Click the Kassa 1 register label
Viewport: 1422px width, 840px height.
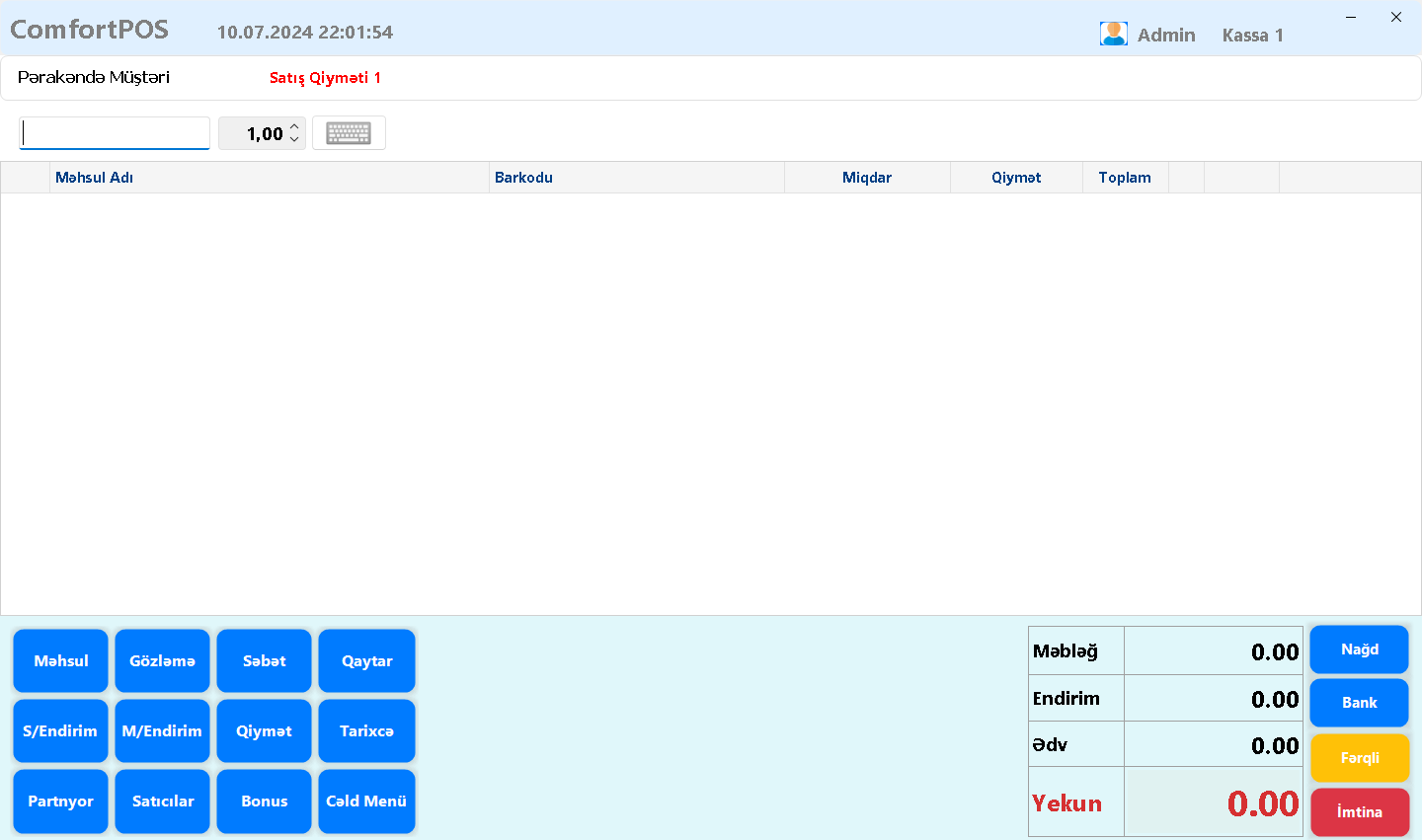[1253, 35]
